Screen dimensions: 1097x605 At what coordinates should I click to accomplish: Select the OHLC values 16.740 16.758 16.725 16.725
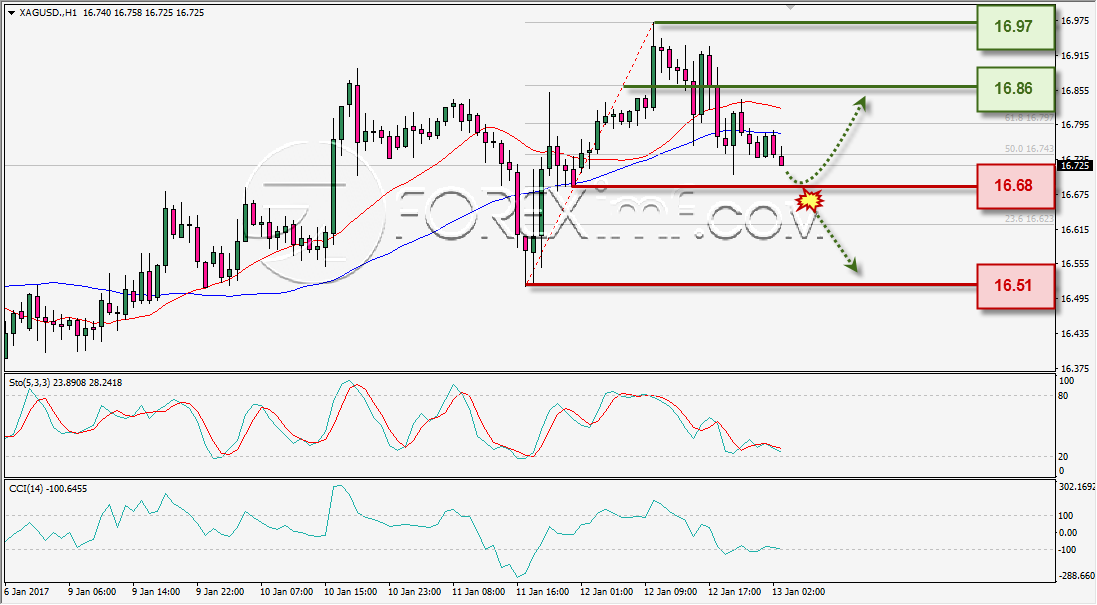[x=143, y=13]
